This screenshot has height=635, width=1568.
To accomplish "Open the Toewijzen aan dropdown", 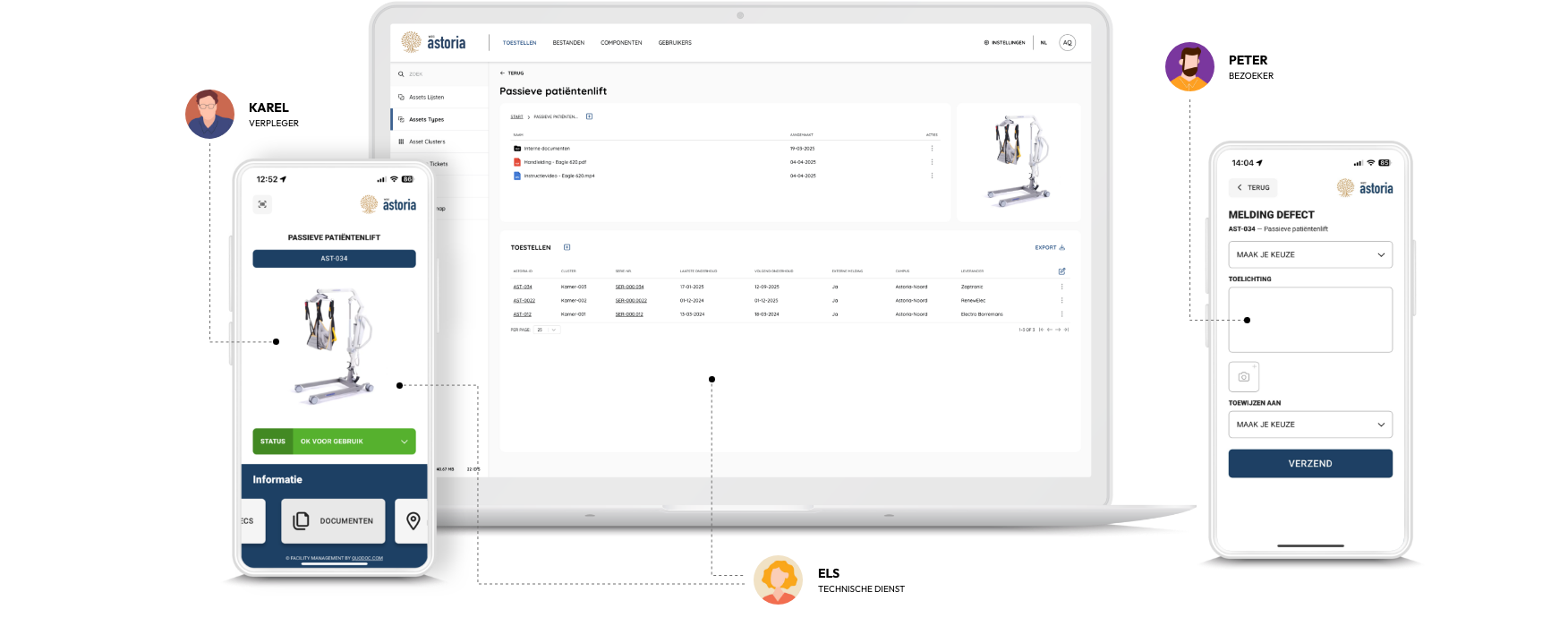I will pyautogui.click(x=1310, y=425).
